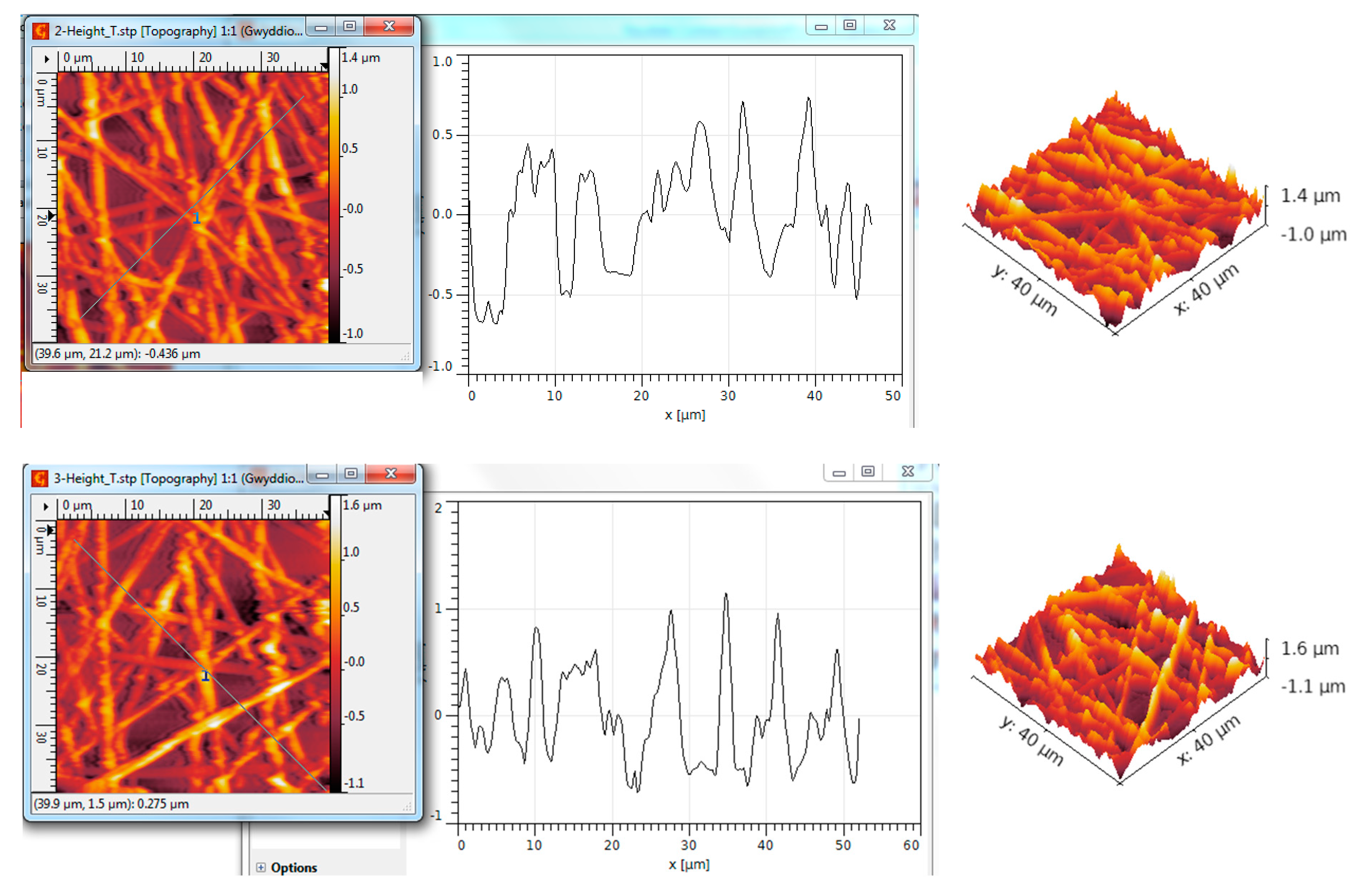Viewport: 1361px width, 896px height.
Task: Maximize the 3-Height_T.stp topography window
Action: pos(351,473)
